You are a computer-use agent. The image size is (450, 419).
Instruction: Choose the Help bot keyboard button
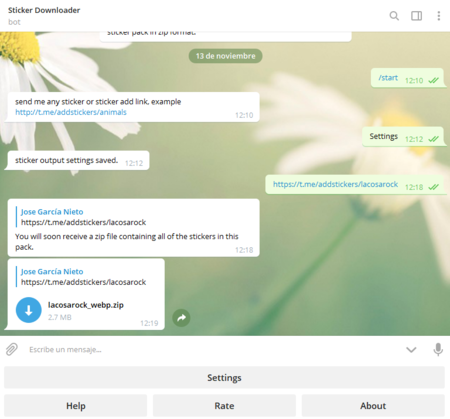click(76, 405)
